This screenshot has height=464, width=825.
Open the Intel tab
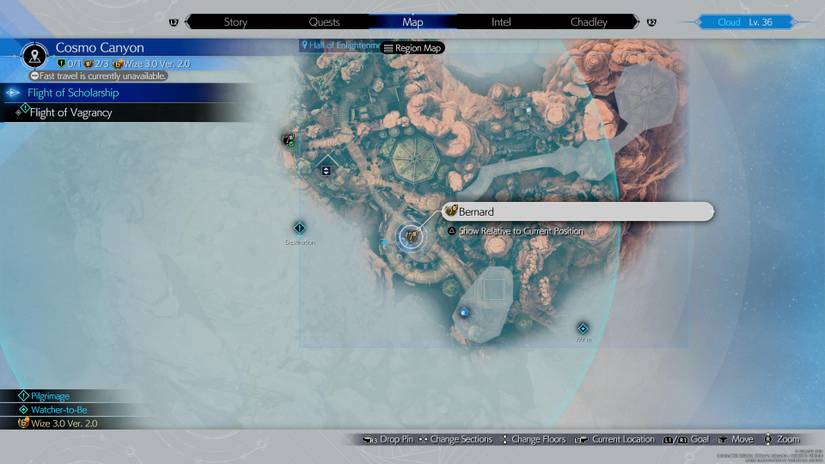(501, 22)
